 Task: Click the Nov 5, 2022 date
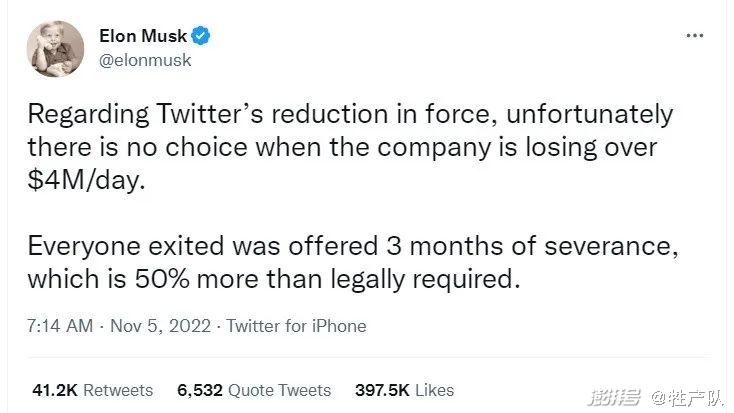(162, 326)
